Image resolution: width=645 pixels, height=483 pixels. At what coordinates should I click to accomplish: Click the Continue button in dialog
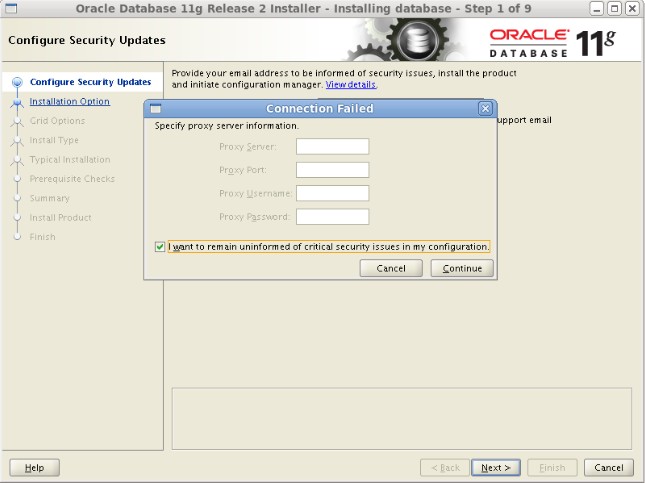(462, 268)
